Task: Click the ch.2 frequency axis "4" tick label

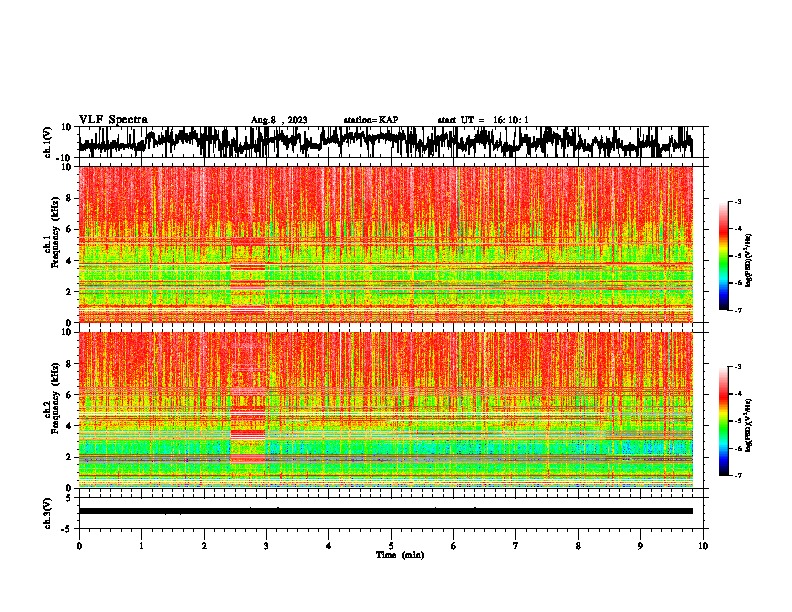Action: coord(70,426)
